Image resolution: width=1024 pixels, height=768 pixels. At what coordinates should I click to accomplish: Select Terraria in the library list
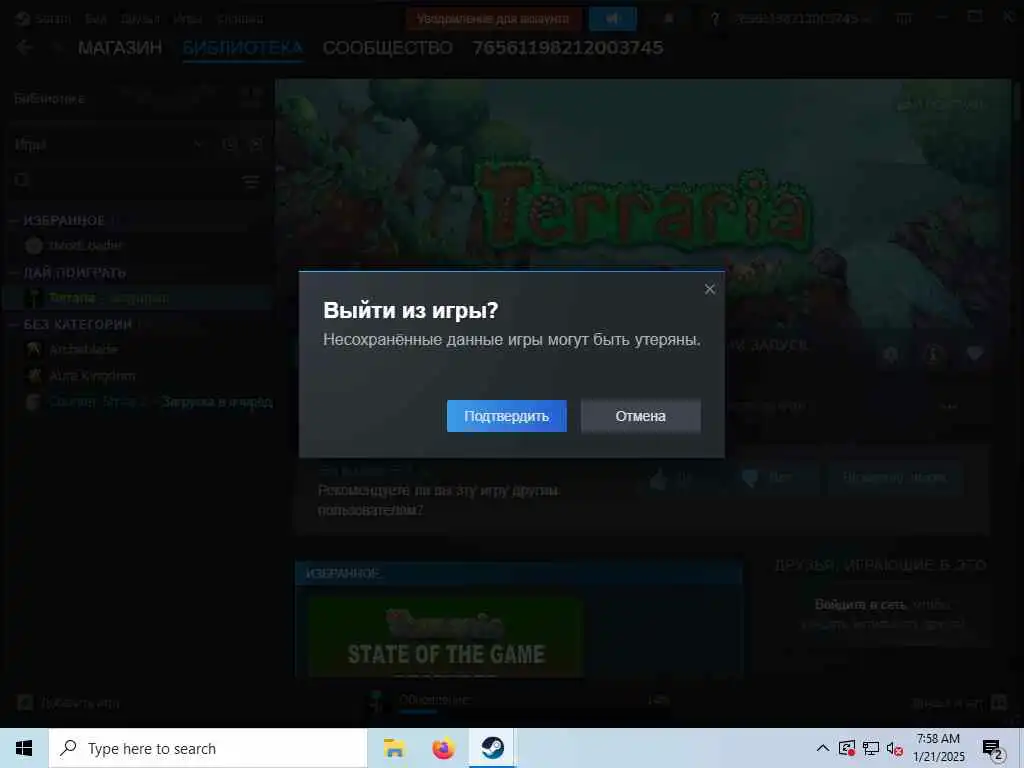click(137, 298)
